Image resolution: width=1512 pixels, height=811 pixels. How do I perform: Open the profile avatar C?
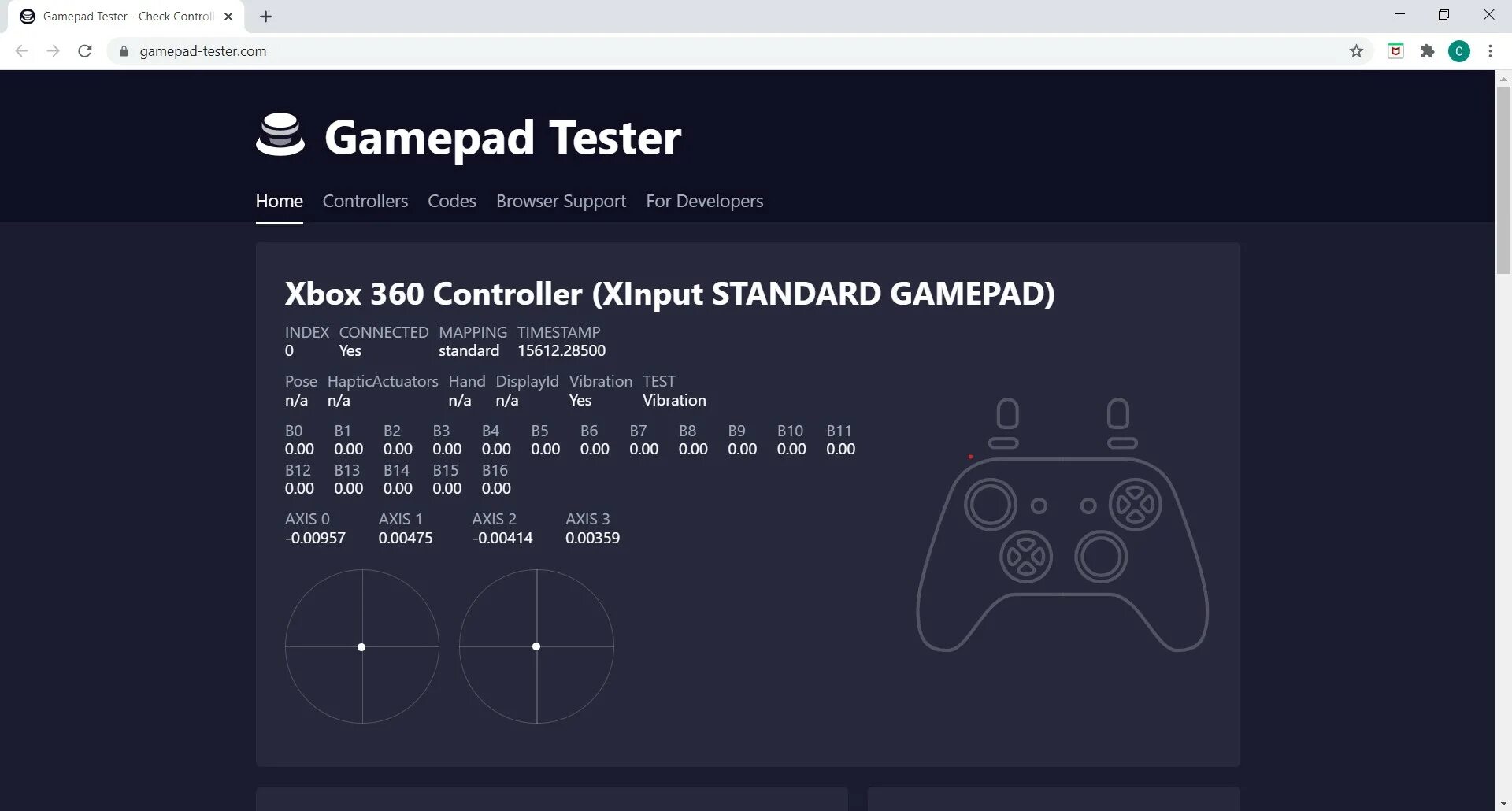1459,51
